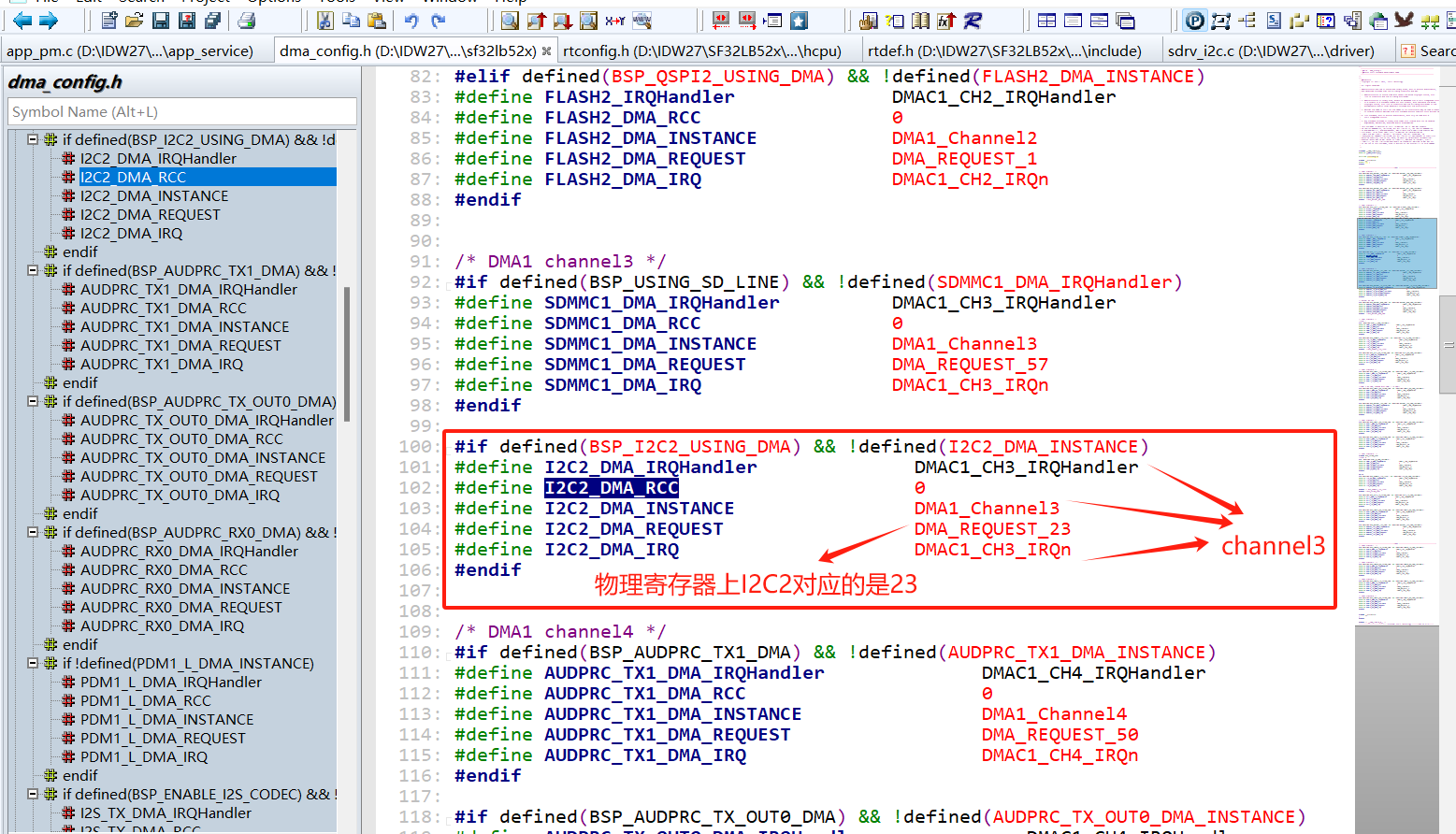Close the dma_config.h tab
The width and height of the screenshot is (1456, 834).
click(546, 50)
